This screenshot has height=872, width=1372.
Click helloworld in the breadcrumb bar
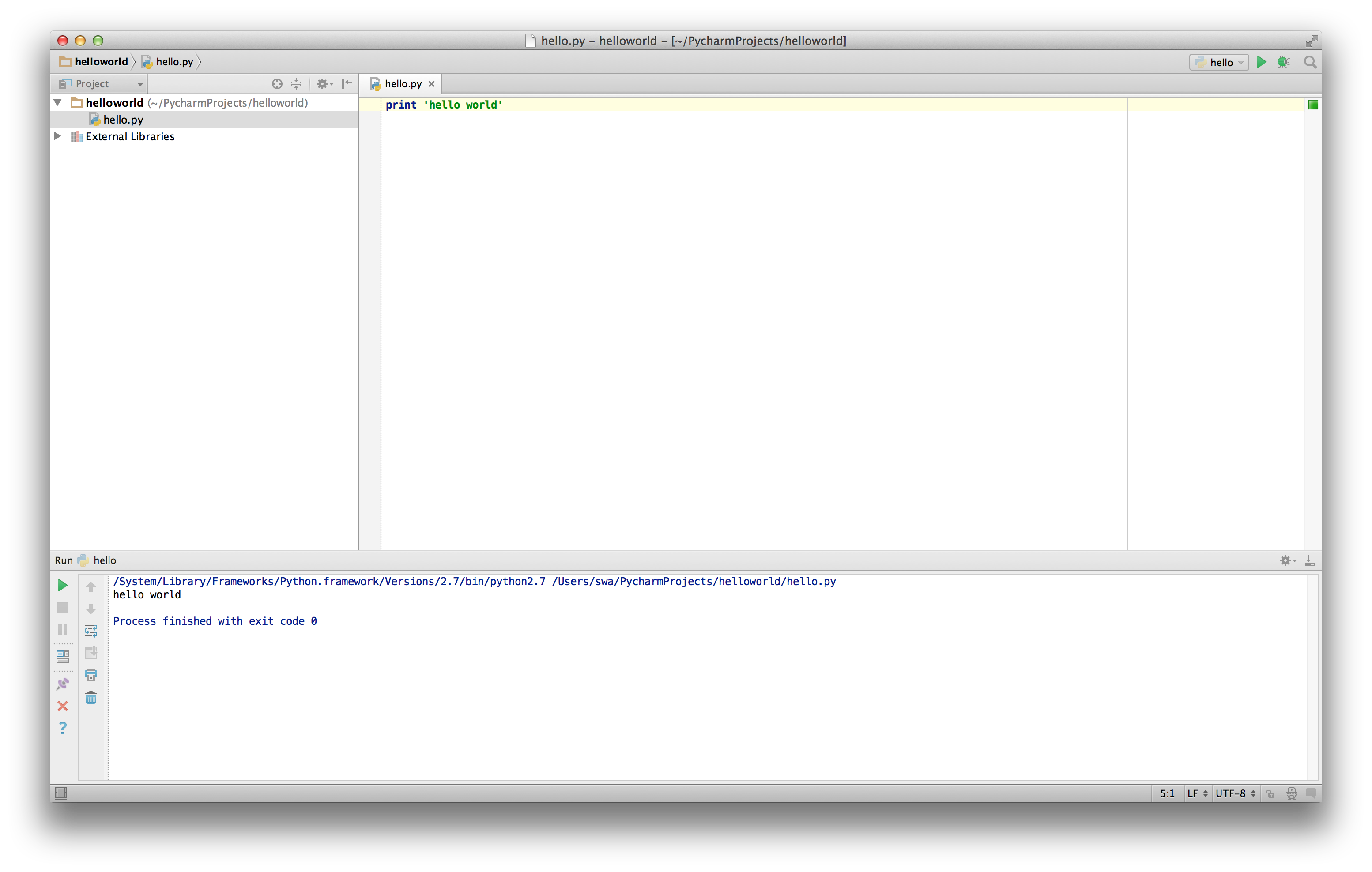(x=101, y=61)
